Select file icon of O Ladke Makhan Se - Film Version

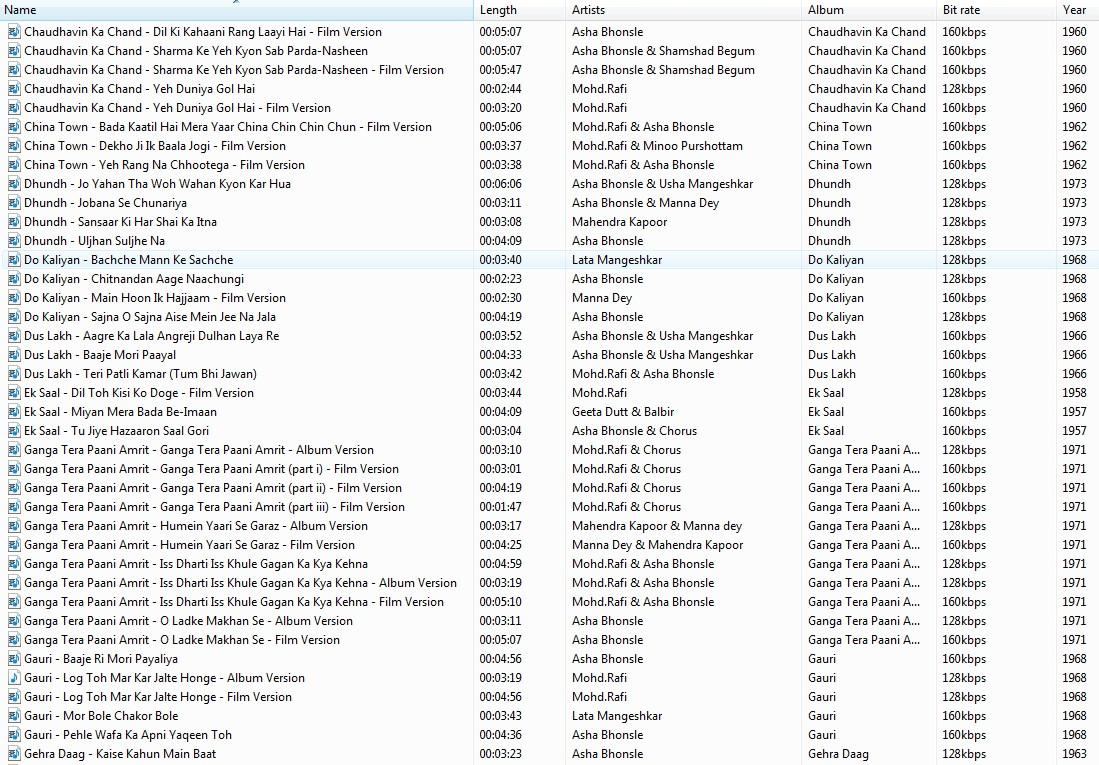[x=14, y=639]
